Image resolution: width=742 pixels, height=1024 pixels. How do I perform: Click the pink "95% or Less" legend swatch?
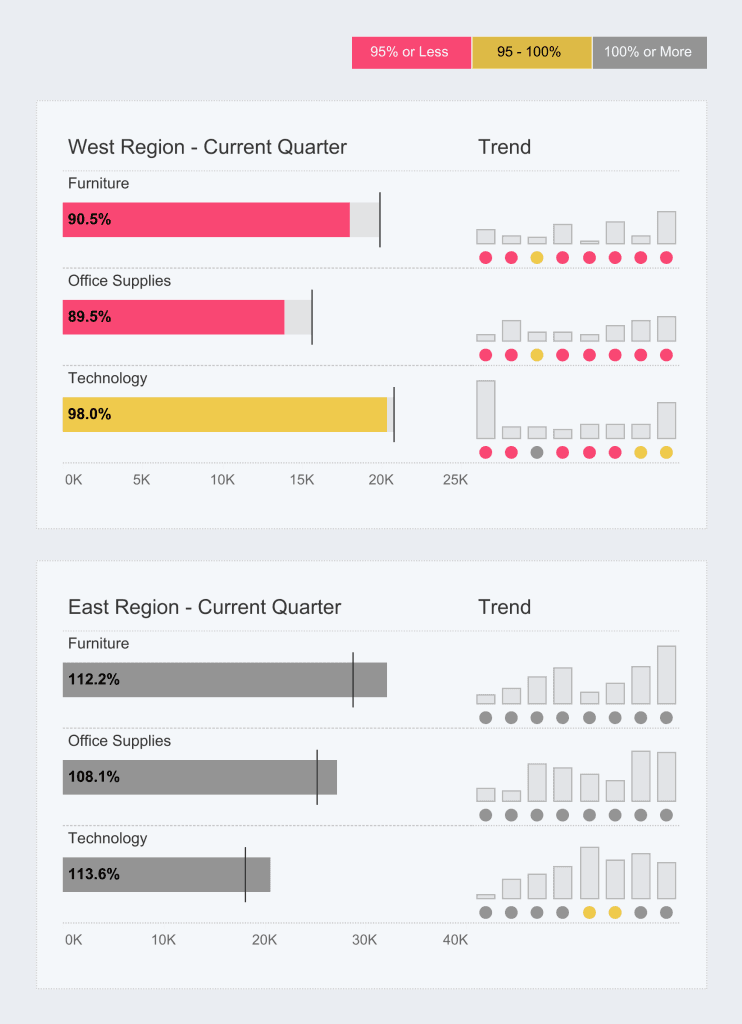click(410, 52)
